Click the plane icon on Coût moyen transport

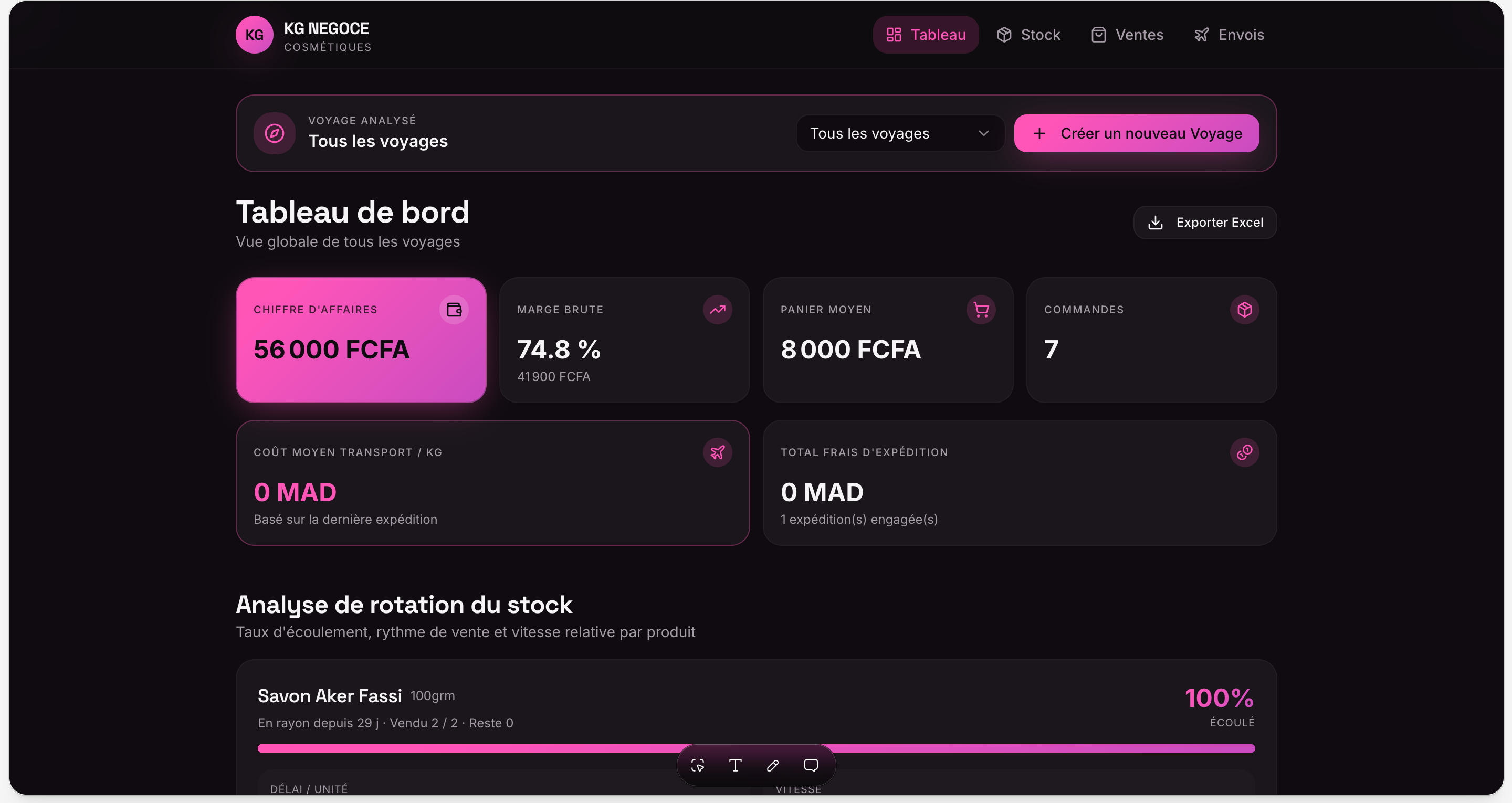point(718,452)
